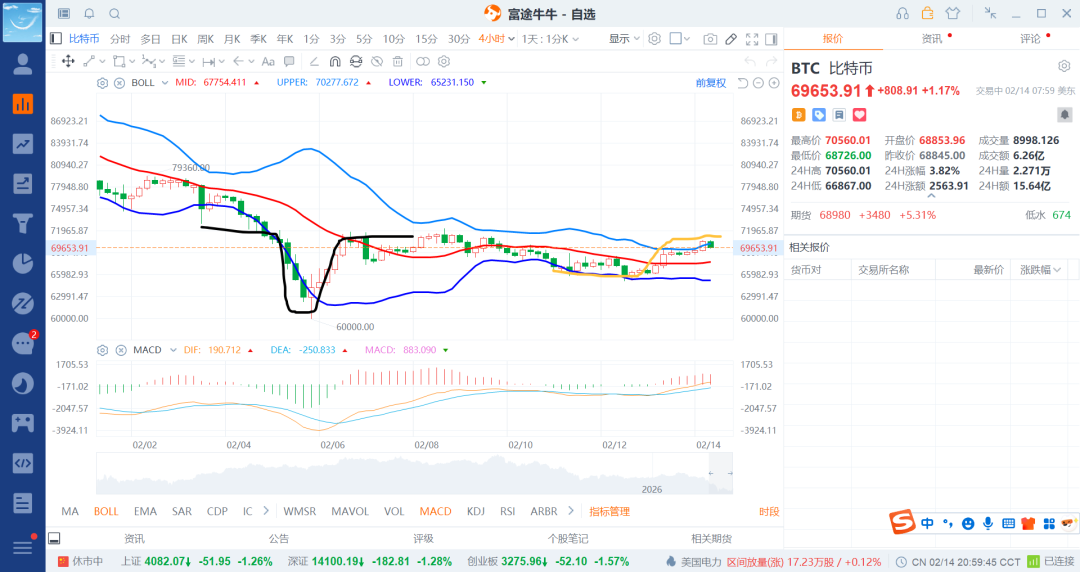Open 指标管理 indicator management
Viewport: 1080px width, 572px height.
[x=609, y=511]
